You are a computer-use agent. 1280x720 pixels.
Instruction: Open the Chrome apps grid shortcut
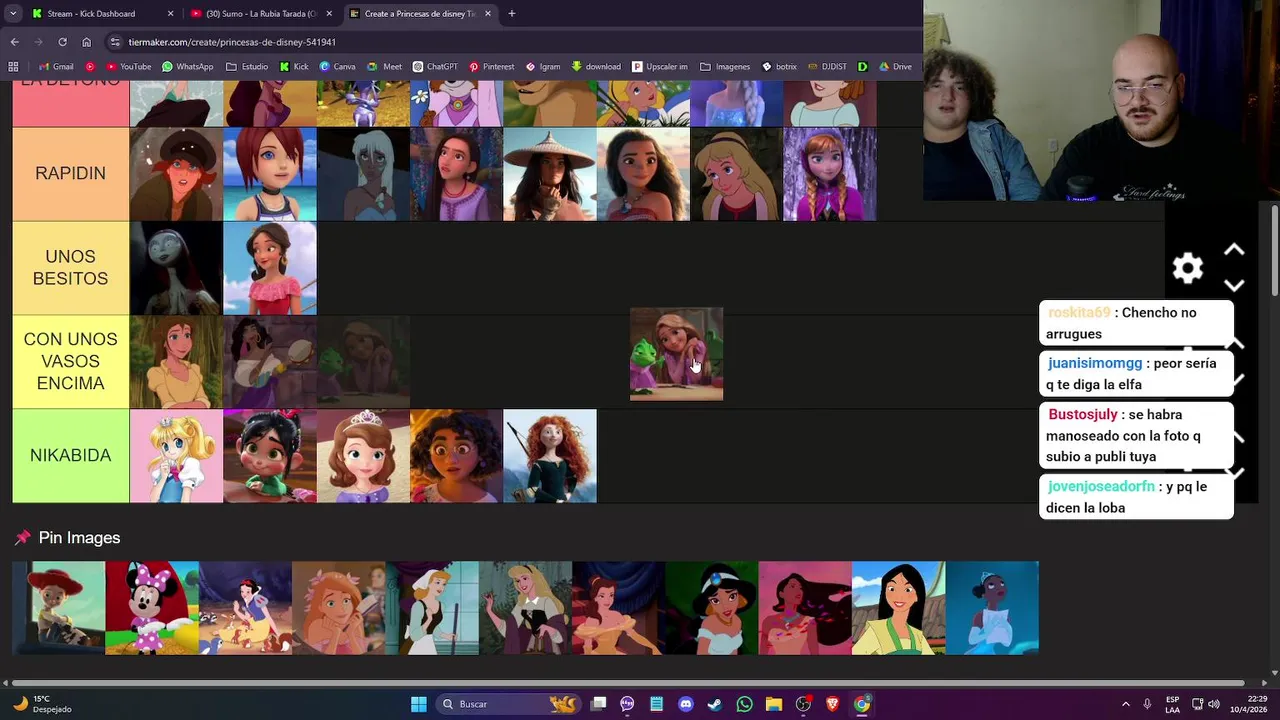click(13, 67)
